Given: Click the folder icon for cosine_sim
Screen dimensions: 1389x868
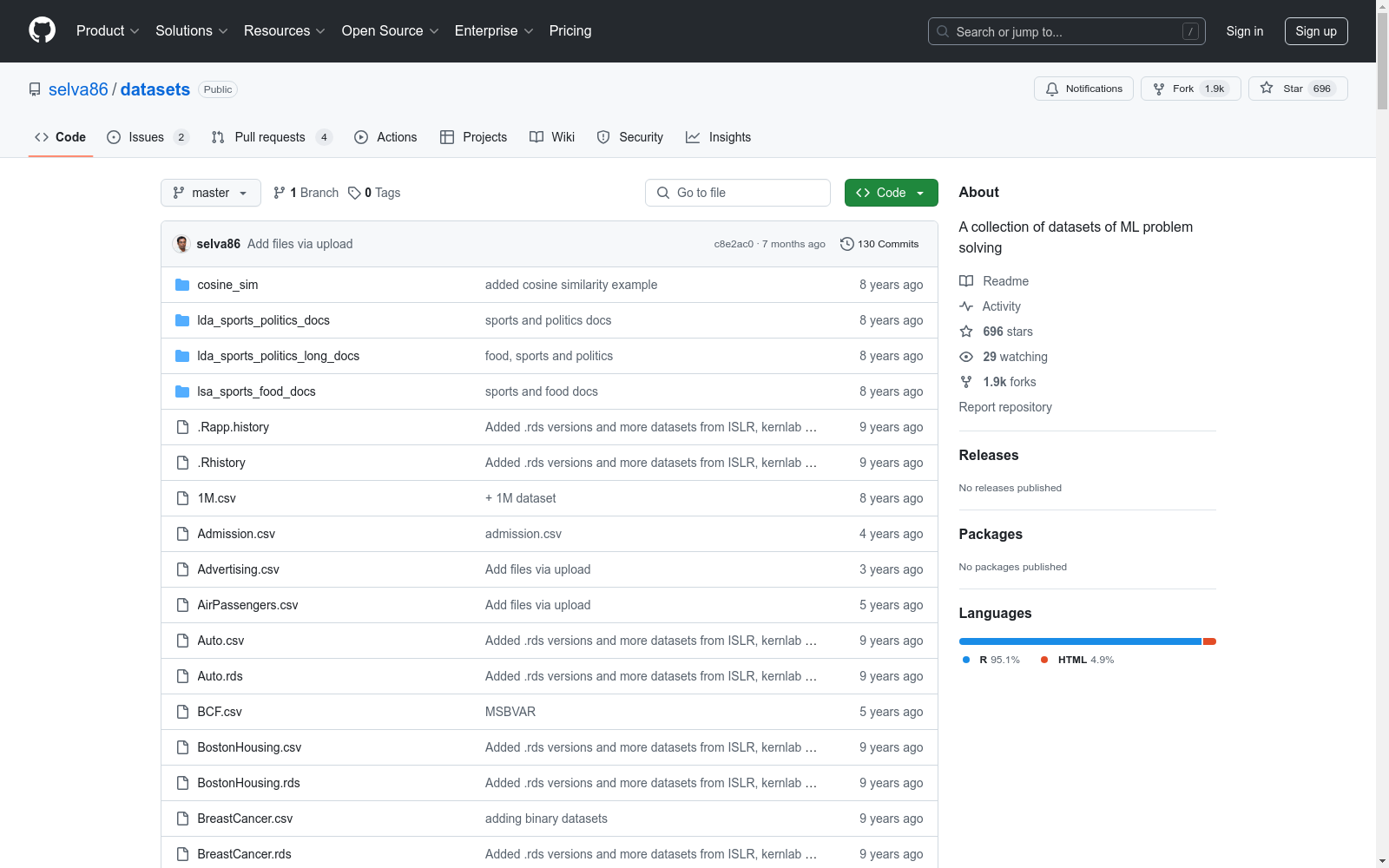Looking at the screenshot, I should click(182, 285).
